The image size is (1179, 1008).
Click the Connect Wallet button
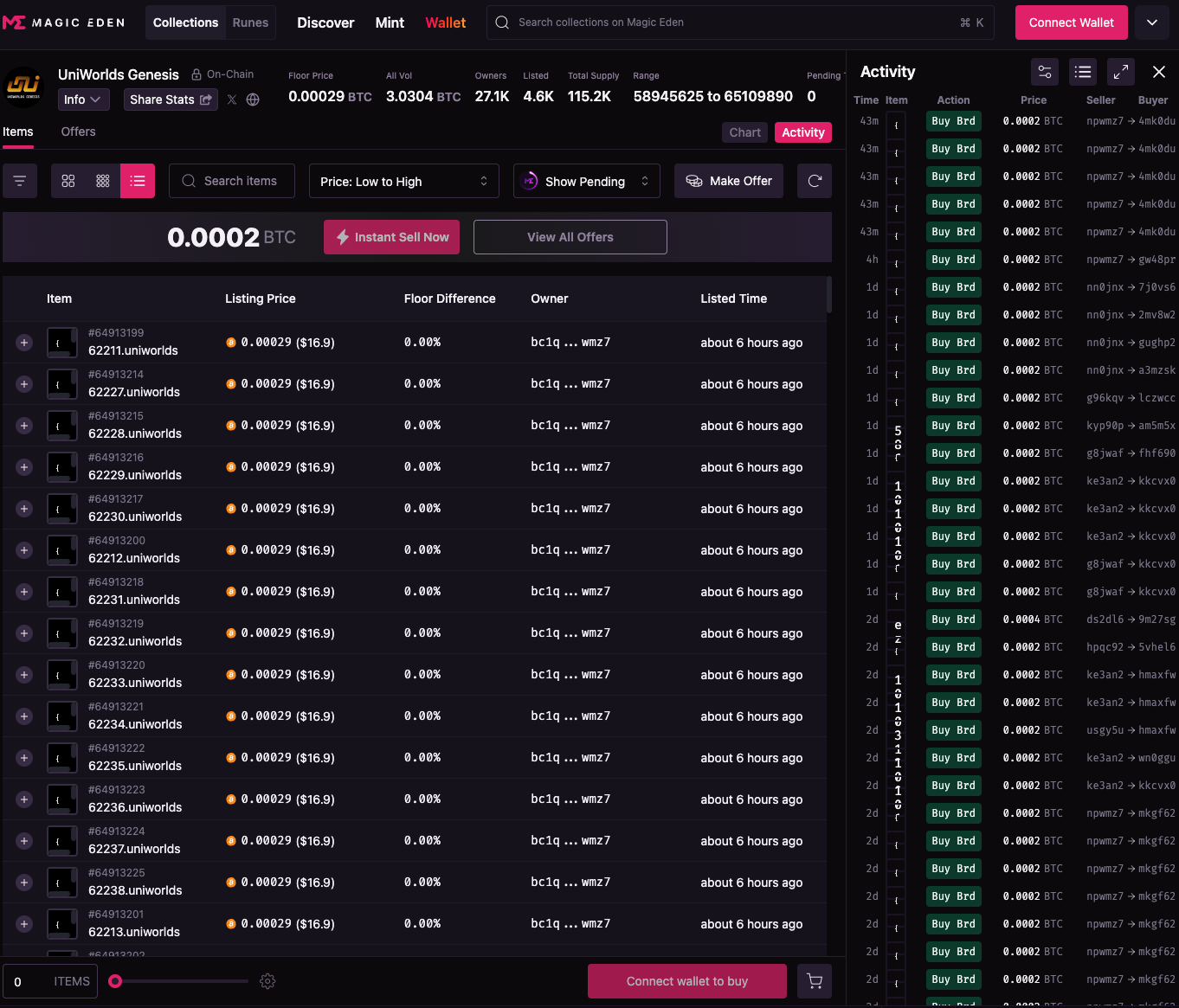1071,22
